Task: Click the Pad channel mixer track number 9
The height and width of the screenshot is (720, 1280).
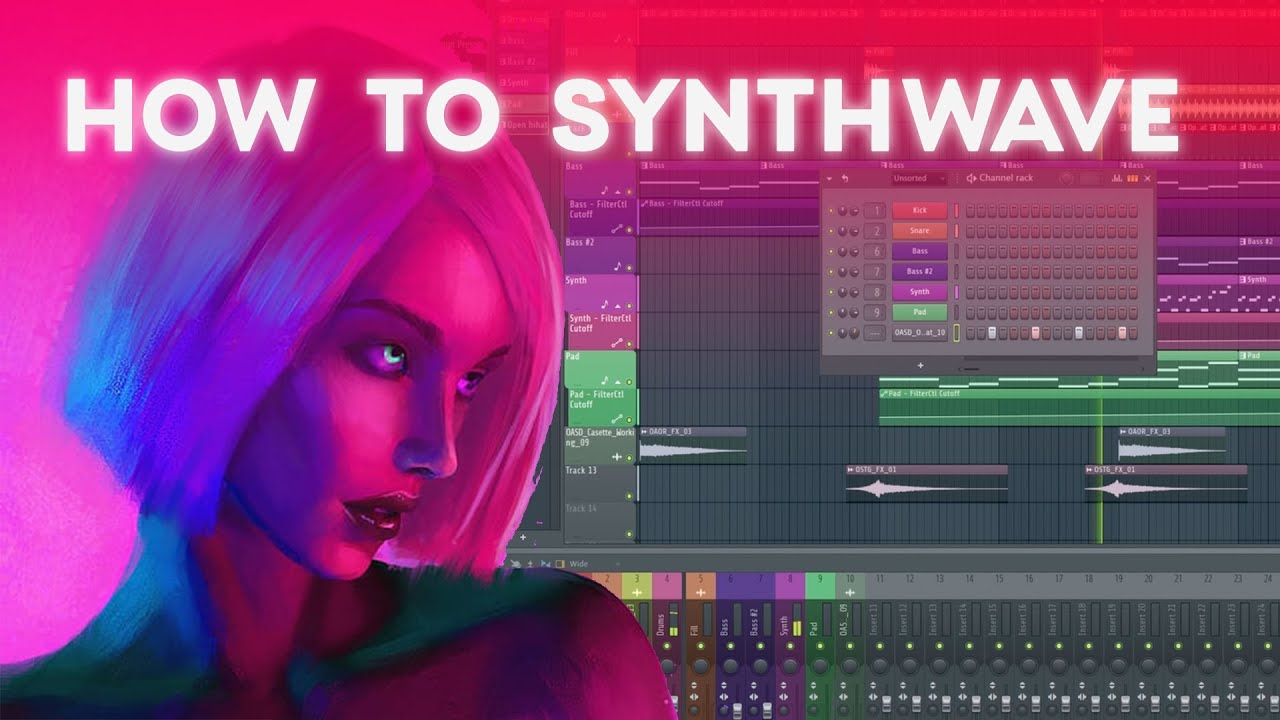Action: coord(875,312)
